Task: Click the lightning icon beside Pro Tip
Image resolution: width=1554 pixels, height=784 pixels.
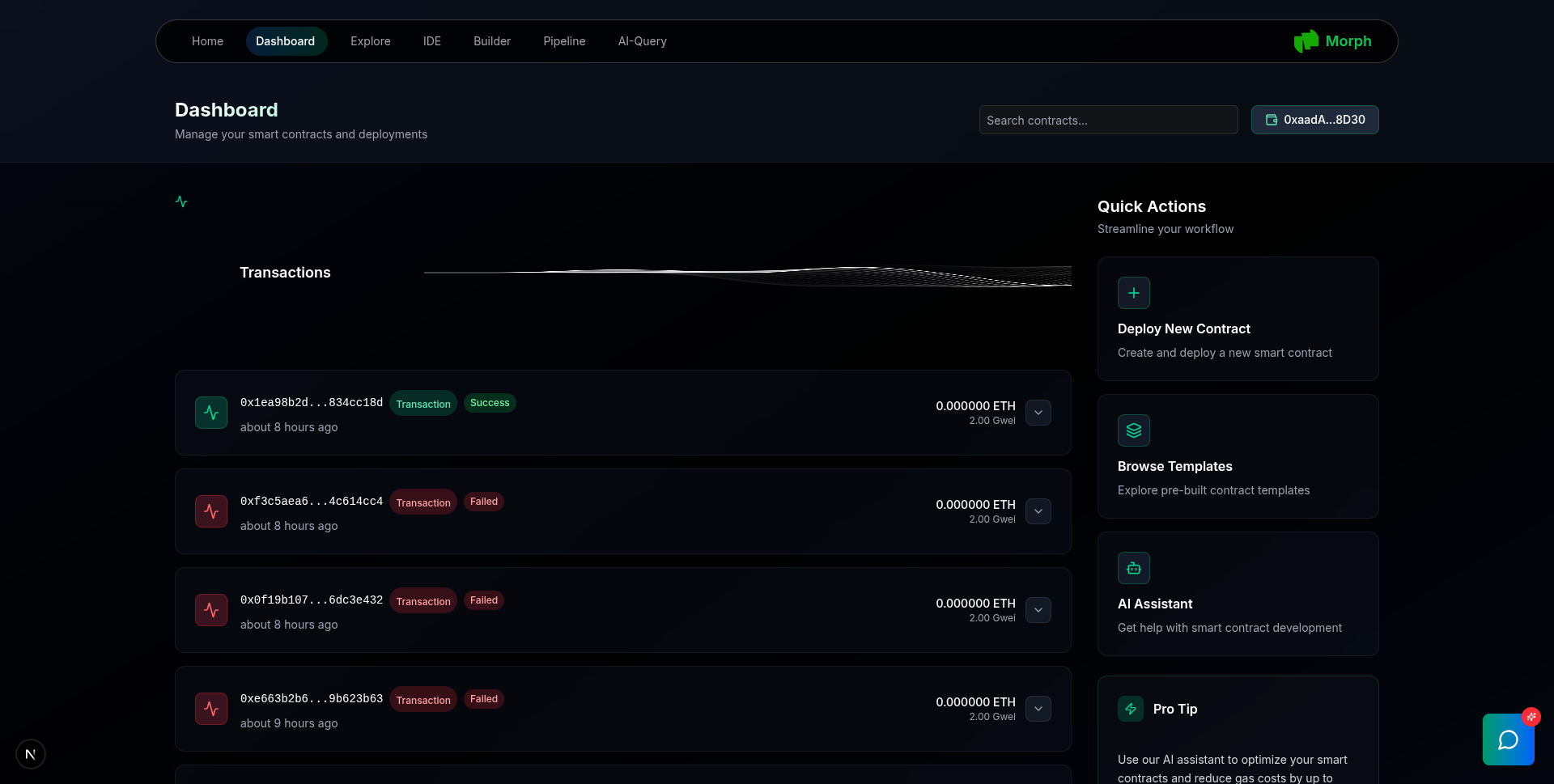Action: point(1131,709)
